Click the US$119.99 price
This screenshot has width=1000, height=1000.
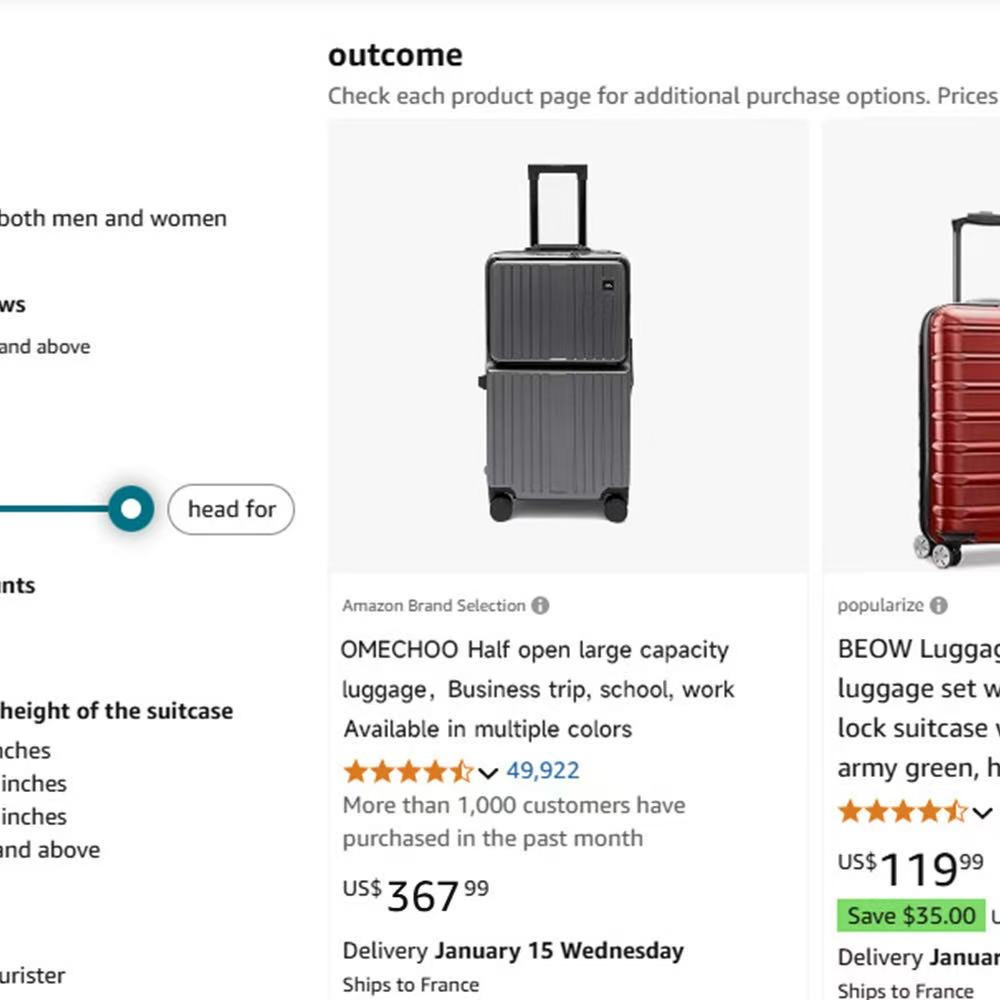click(x=911, y=868)
